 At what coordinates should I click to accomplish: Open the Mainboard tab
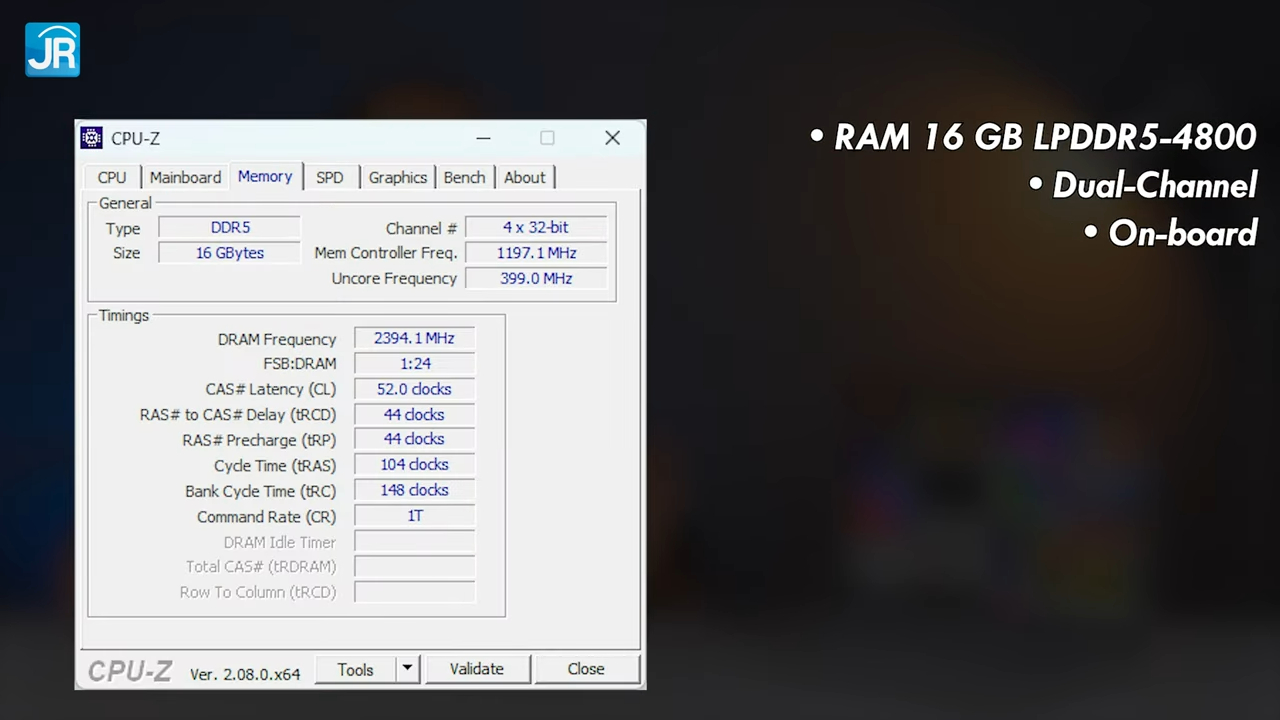185,177
